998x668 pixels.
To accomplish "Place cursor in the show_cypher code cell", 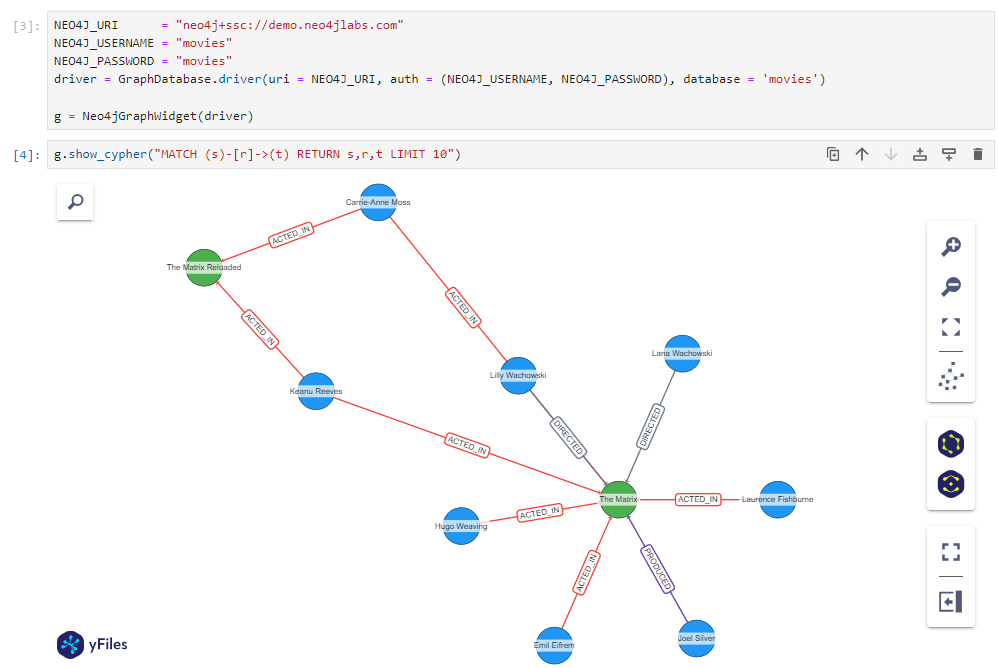I will [x=300, y=154].
